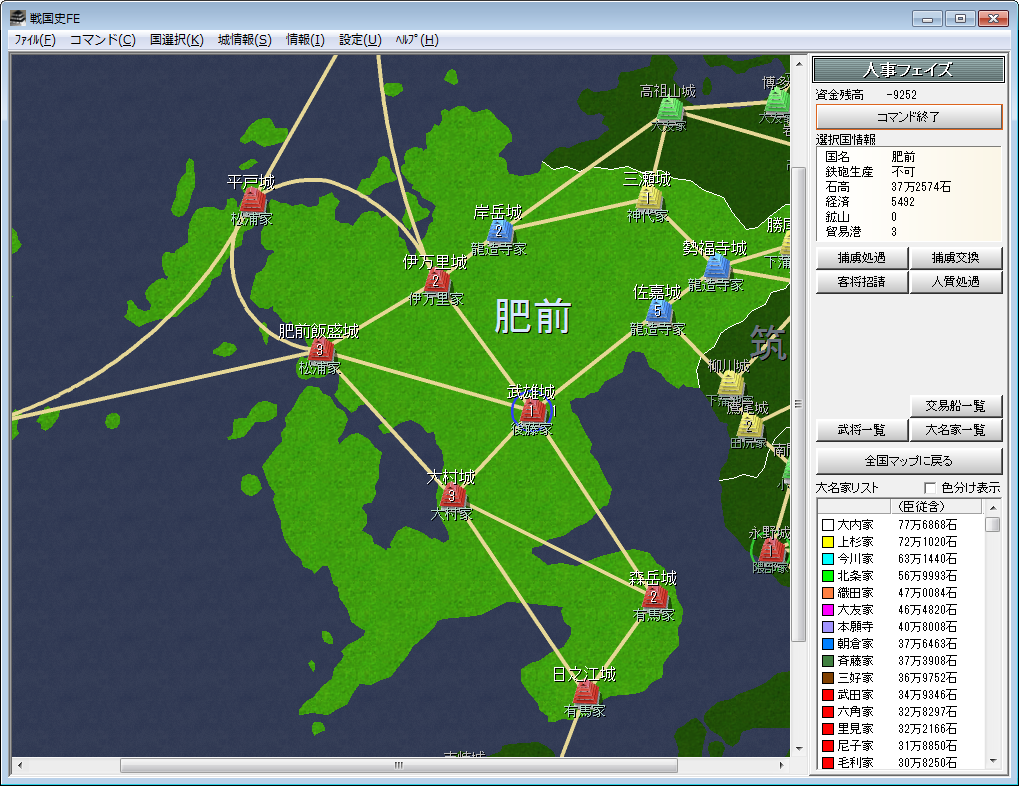Open the 城情報 menu
The height and width of the screenshot is (786, 1019).
click(x=244, y=40)
